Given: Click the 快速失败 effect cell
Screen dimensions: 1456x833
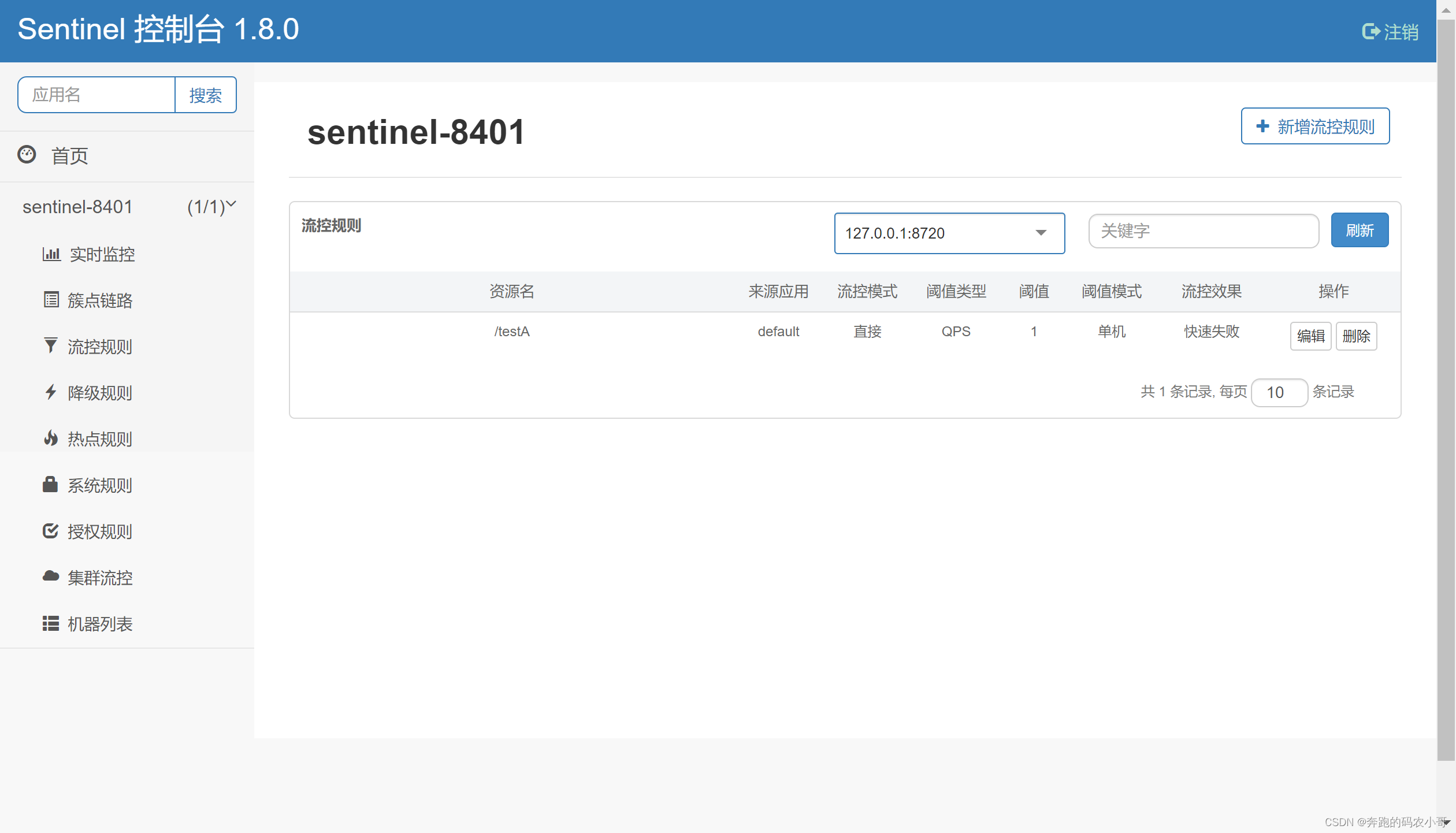Looking at the screenshot, I should point(1212,332).
